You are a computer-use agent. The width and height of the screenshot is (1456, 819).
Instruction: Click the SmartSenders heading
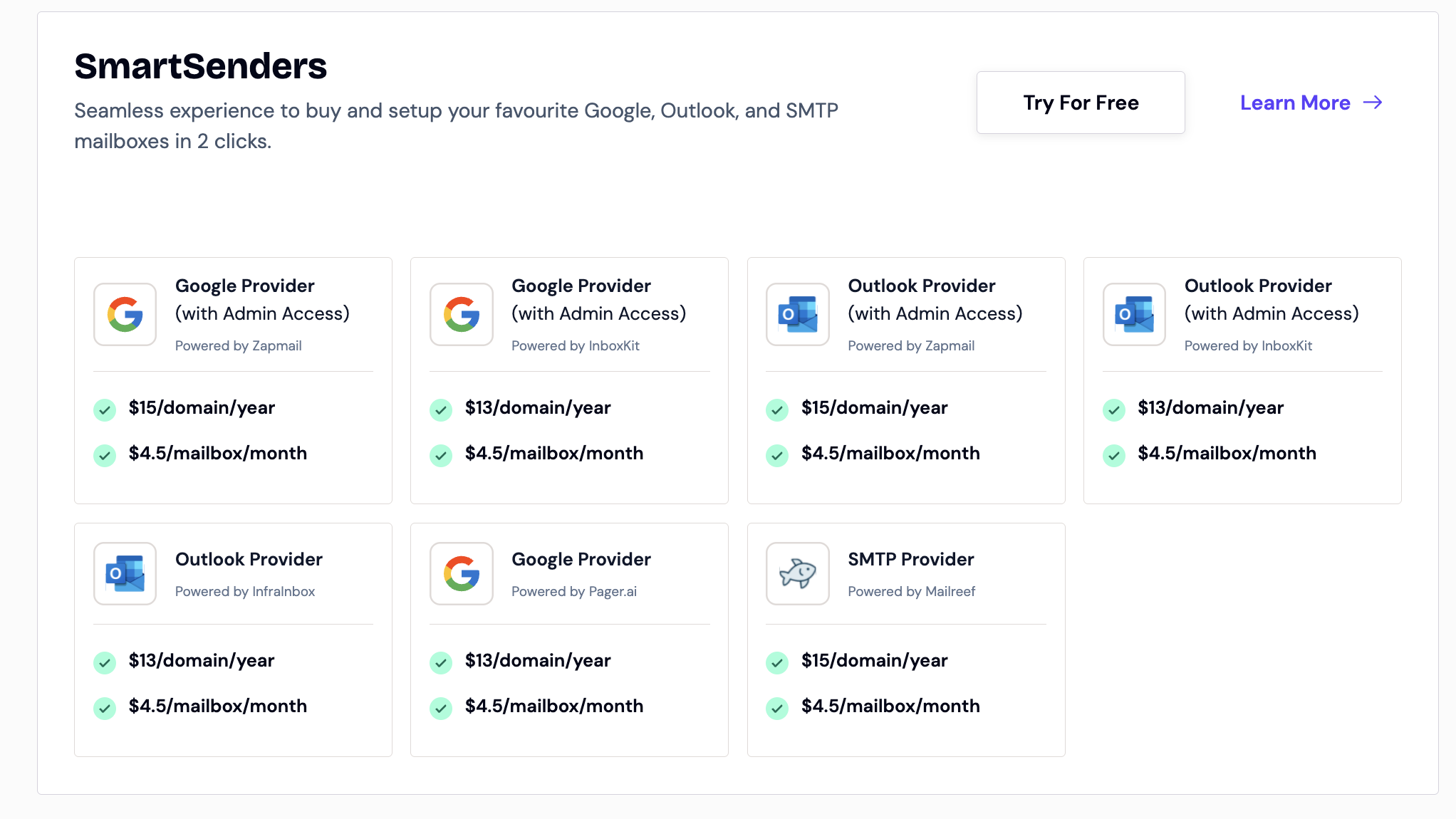pos(200,66)
